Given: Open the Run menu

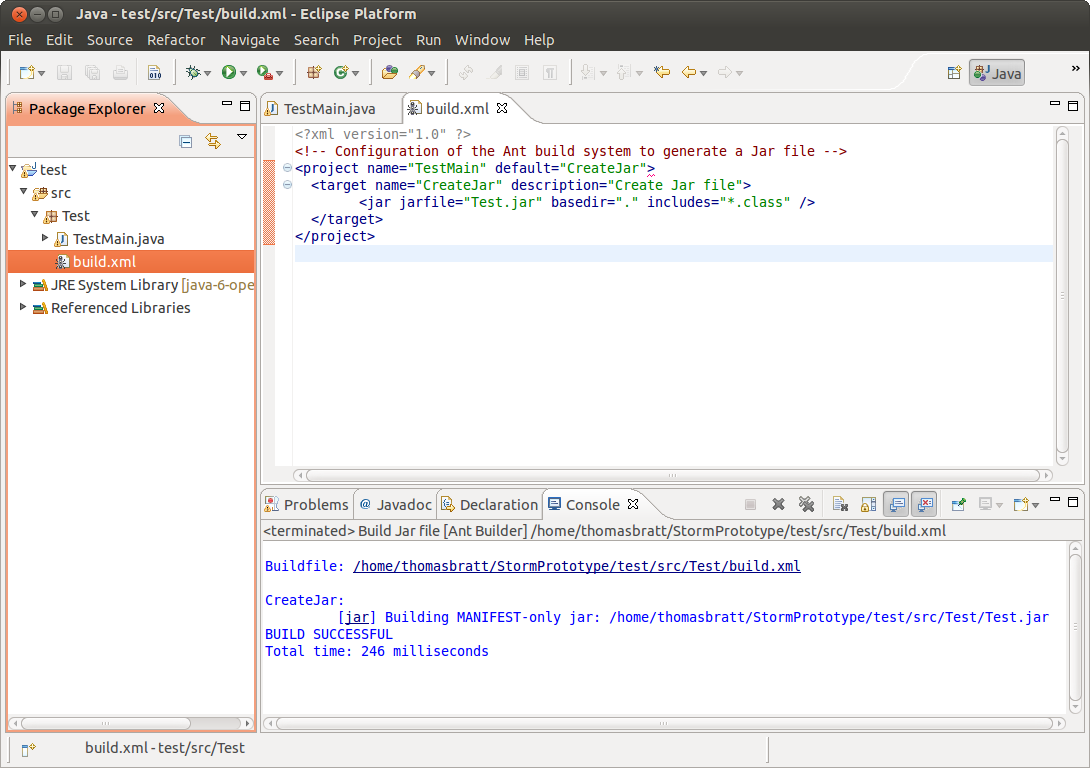Looking at the screenshot, I should [x=428, y=40].
